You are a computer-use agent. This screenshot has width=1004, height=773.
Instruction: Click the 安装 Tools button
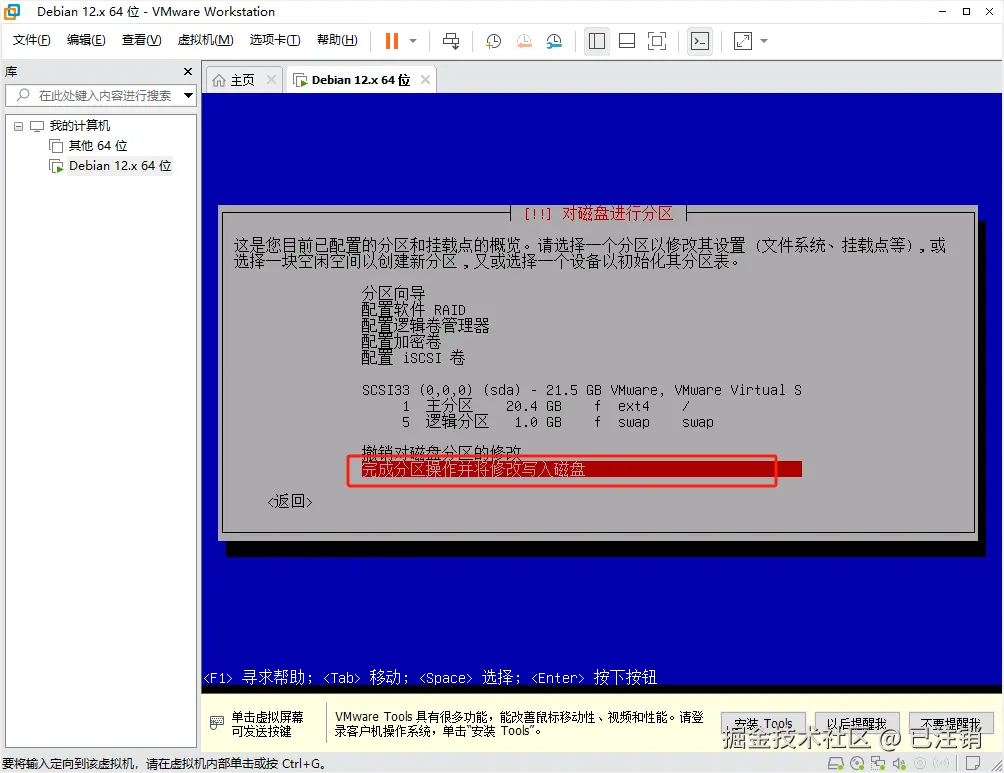coord(763,722)
